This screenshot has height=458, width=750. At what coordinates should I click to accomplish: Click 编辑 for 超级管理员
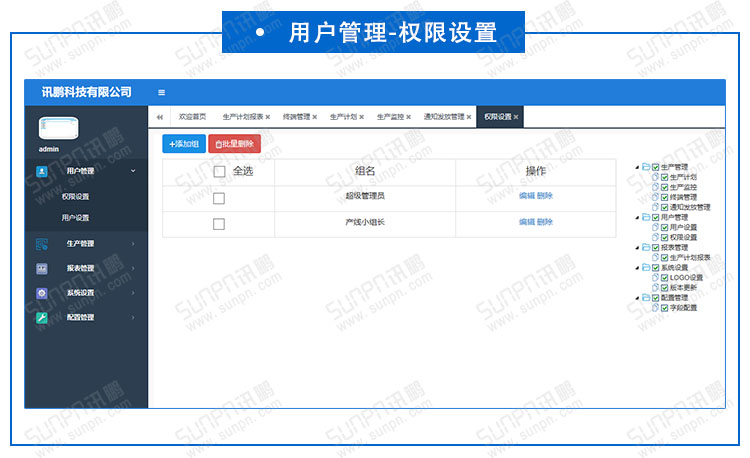point(527,196)
